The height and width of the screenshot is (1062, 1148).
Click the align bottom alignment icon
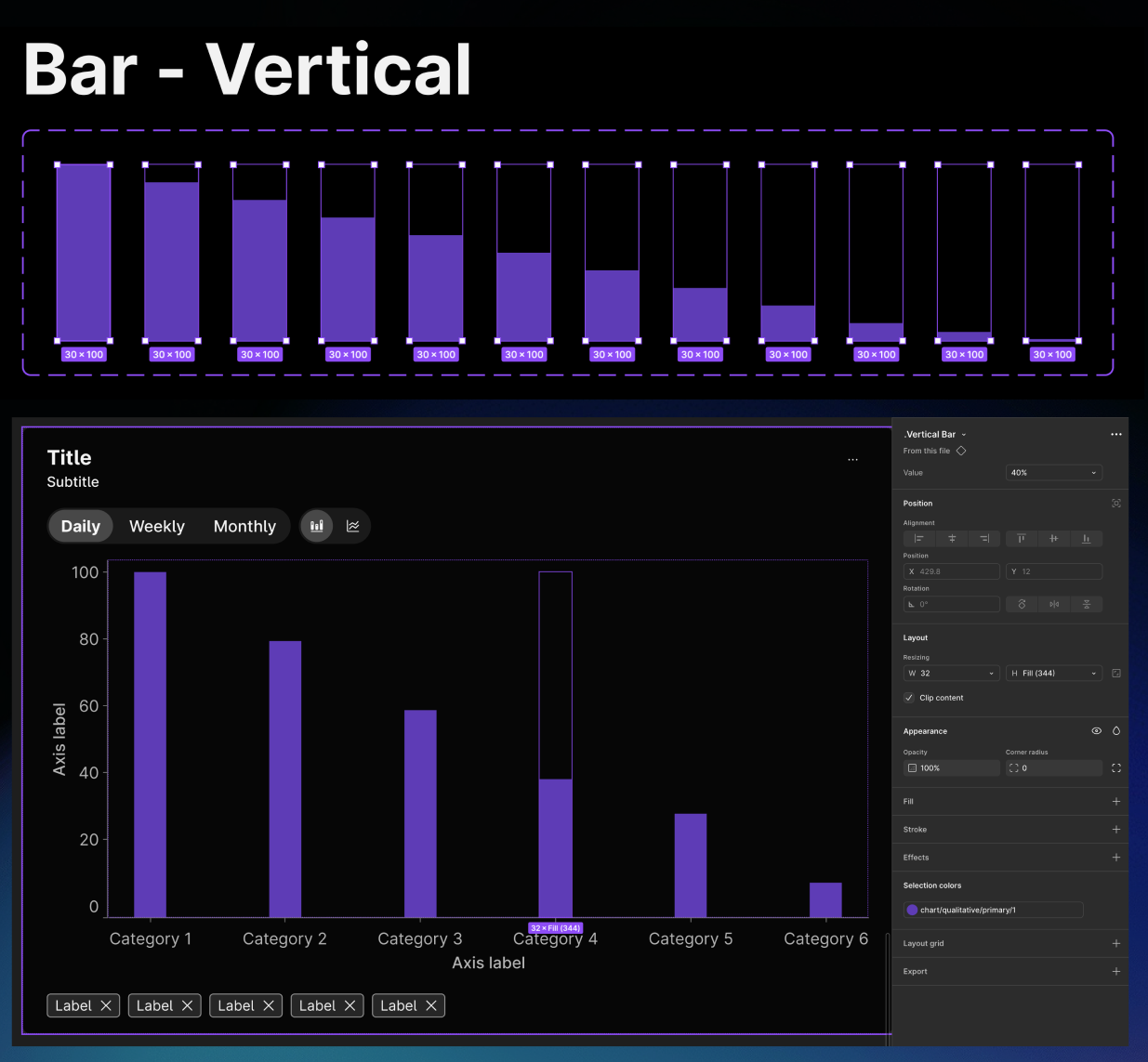coord(1087,538)
